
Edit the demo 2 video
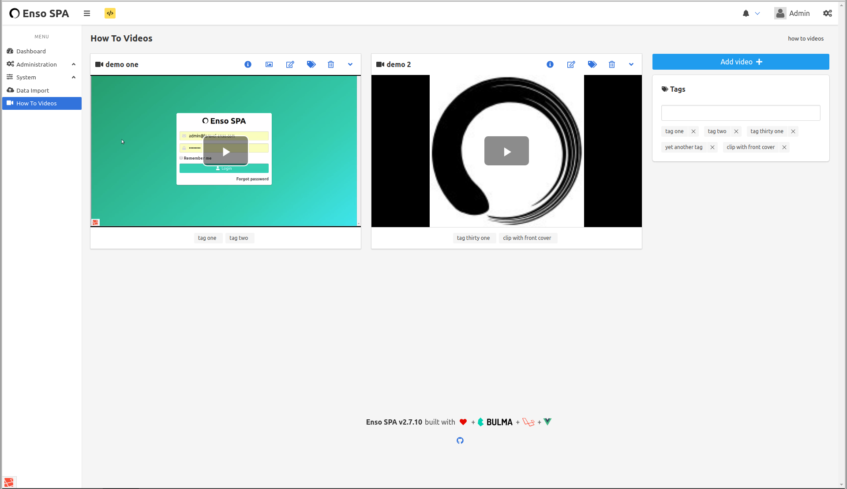(571, 64)
